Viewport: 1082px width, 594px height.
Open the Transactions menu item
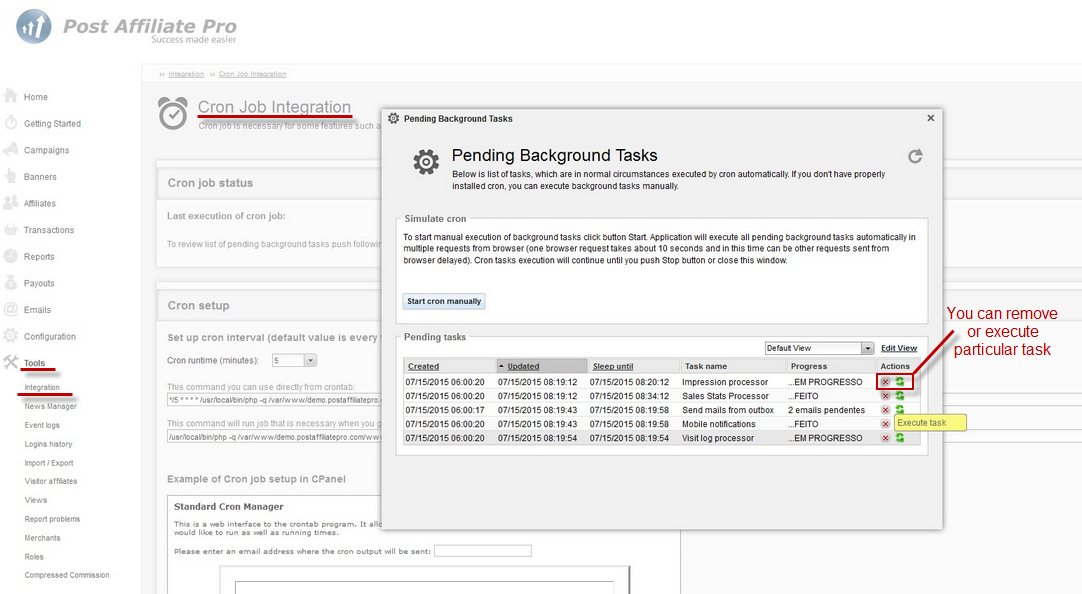click(48, 230)
